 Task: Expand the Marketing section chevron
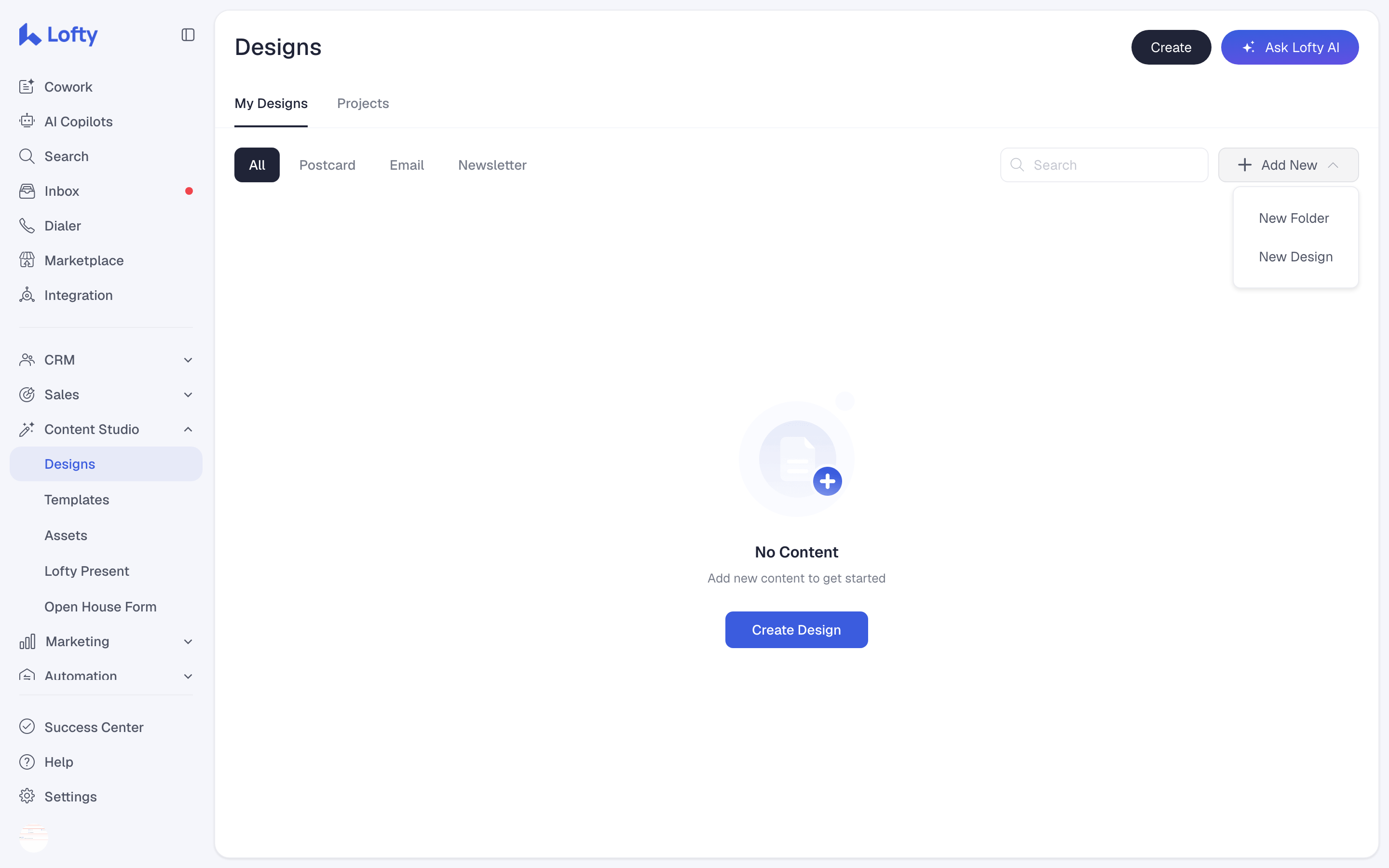tap(188, 641)
